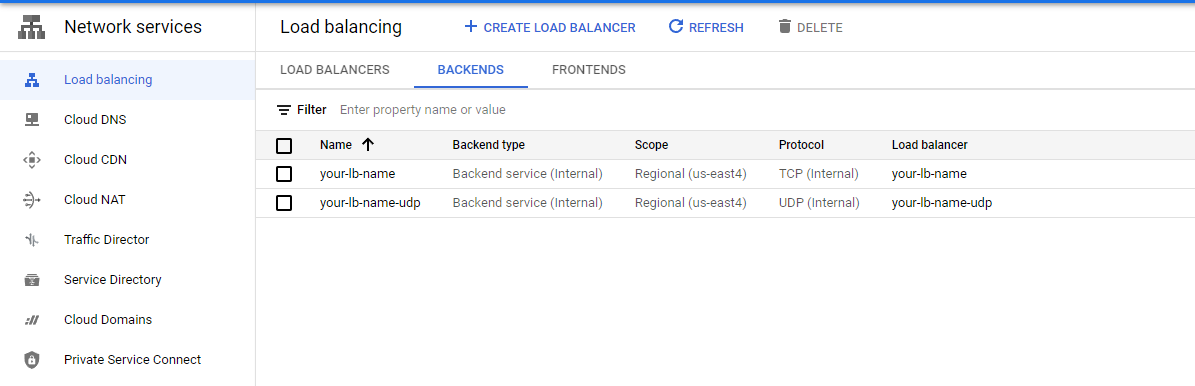This screenshot has height=386, width=1195.
Task: Check the box for your-lb-name-udp row
Action: click(284, 203)
